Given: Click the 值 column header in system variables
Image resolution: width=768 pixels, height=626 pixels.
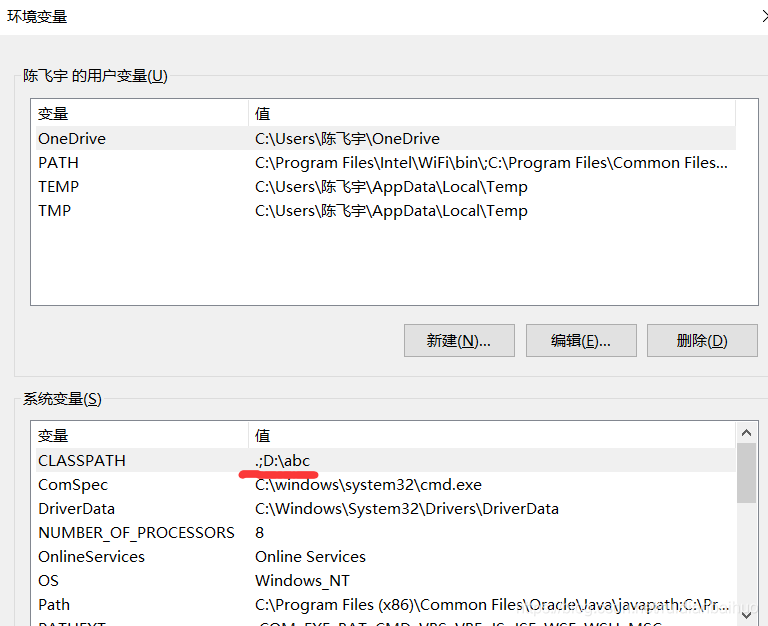Looking at the screenshot, I should [492, 435].
